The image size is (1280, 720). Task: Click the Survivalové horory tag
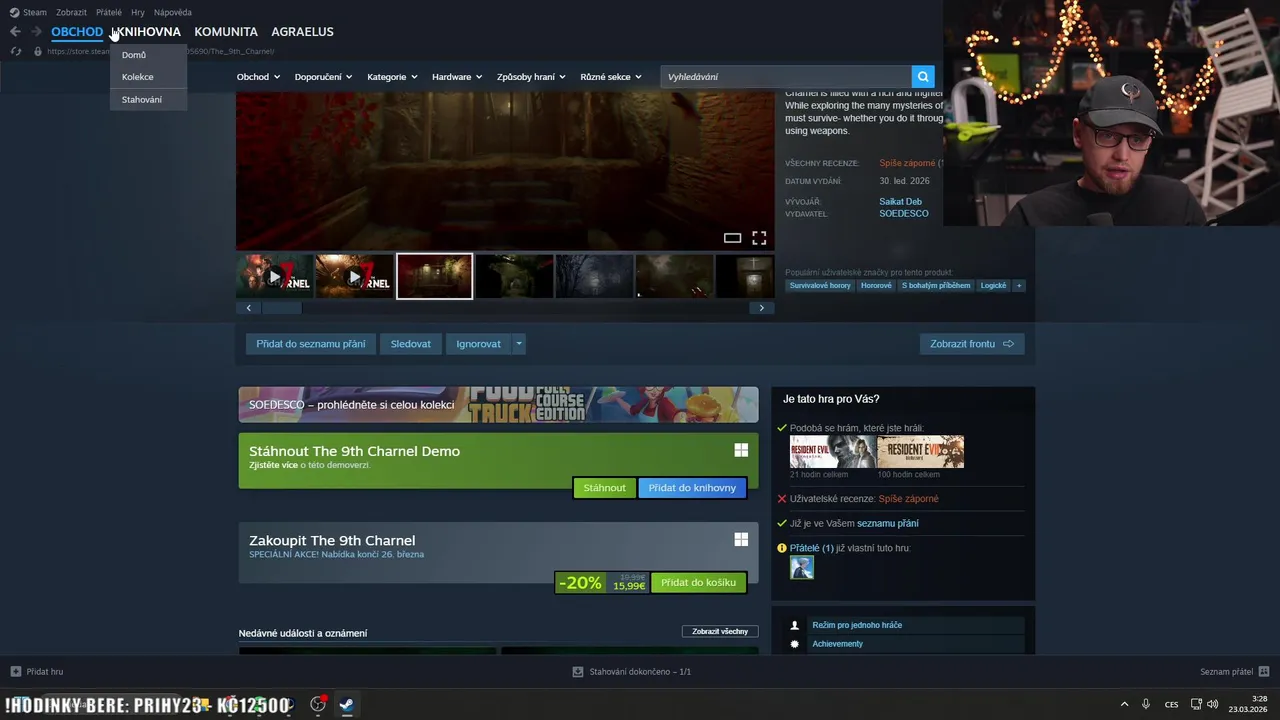click(820, 286)
